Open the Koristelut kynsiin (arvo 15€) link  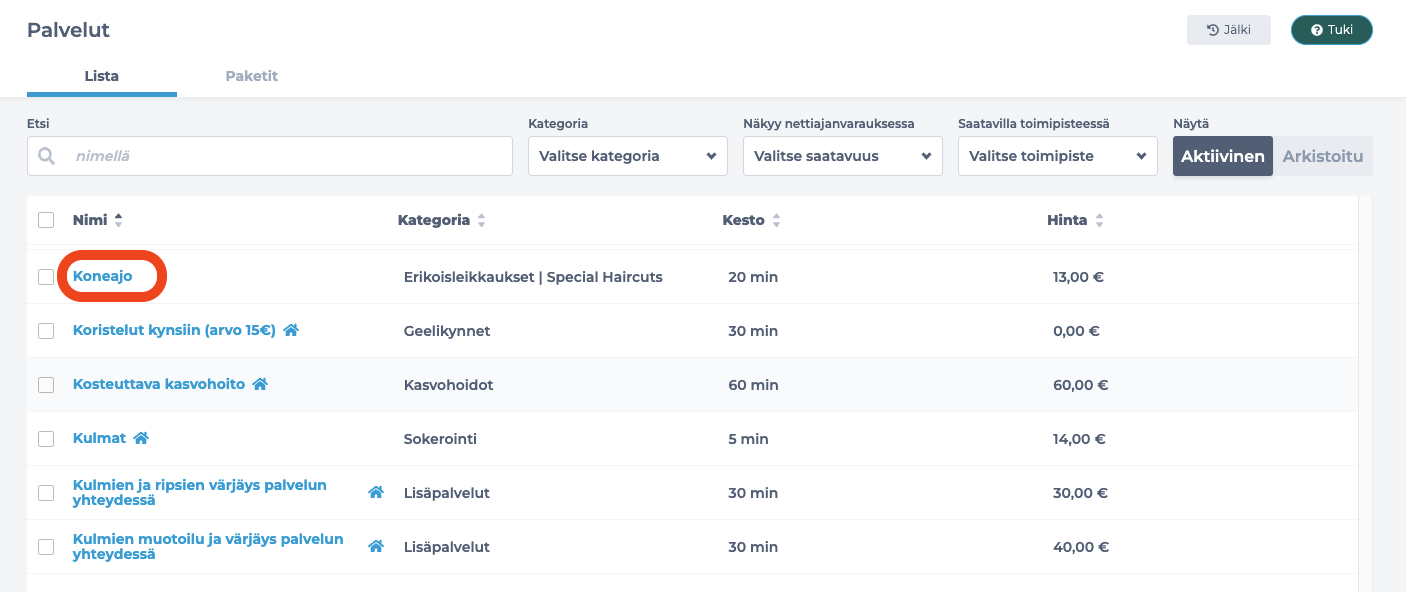point(174,330)
